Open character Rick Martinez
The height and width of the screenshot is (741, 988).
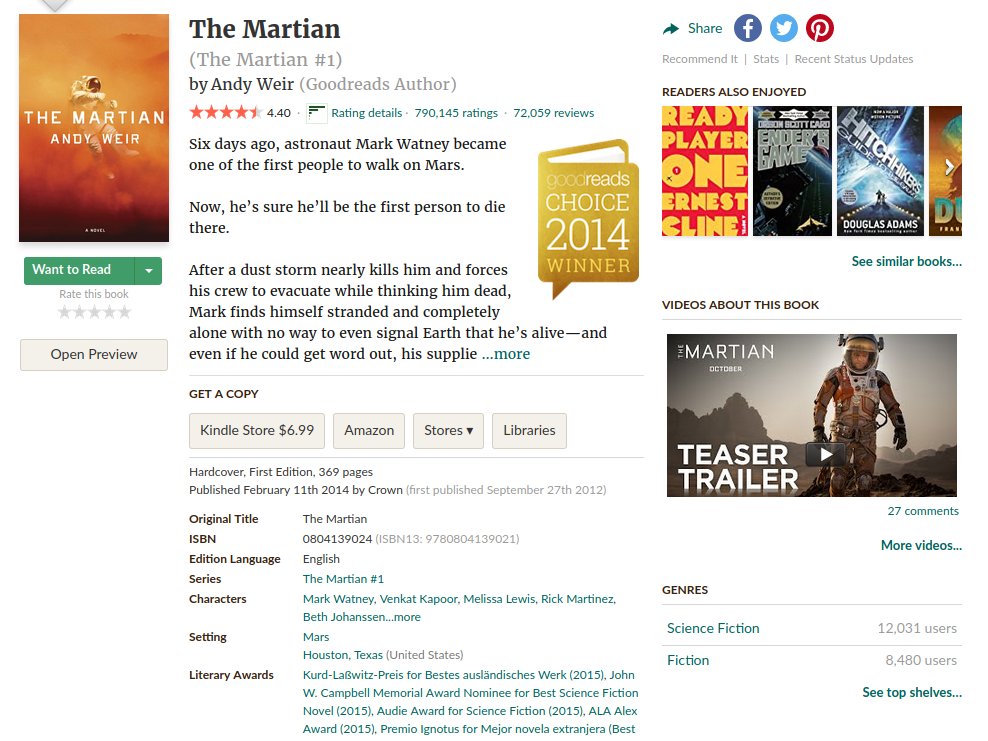577,599
